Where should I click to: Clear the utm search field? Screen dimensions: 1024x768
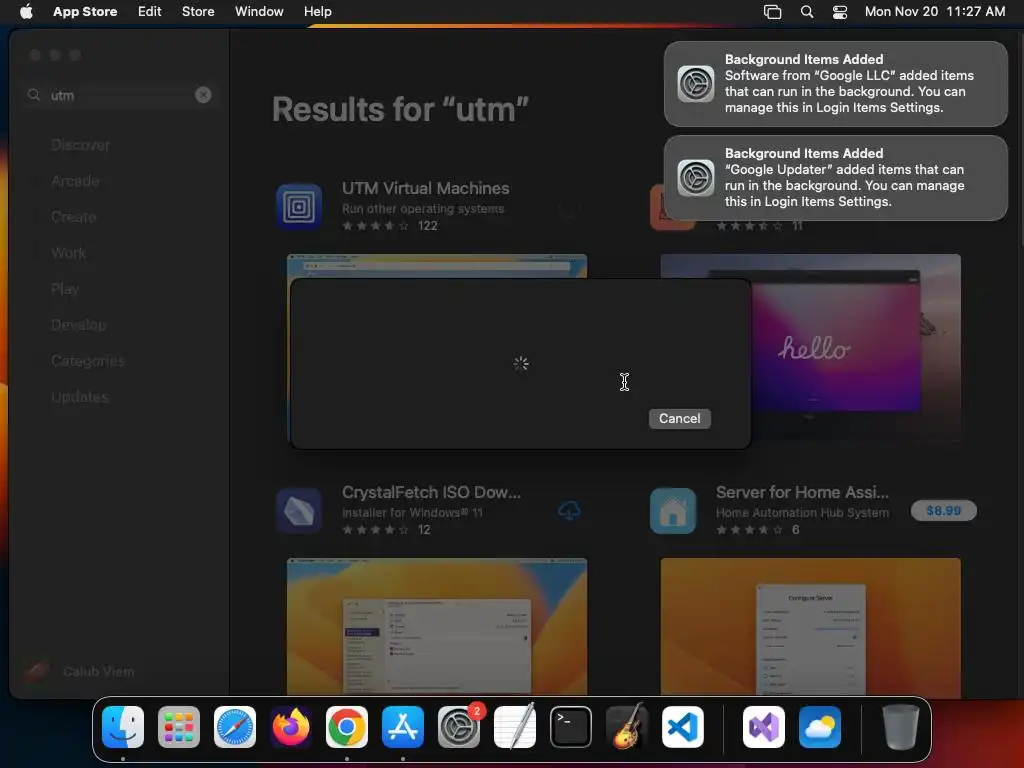(203, 95)
